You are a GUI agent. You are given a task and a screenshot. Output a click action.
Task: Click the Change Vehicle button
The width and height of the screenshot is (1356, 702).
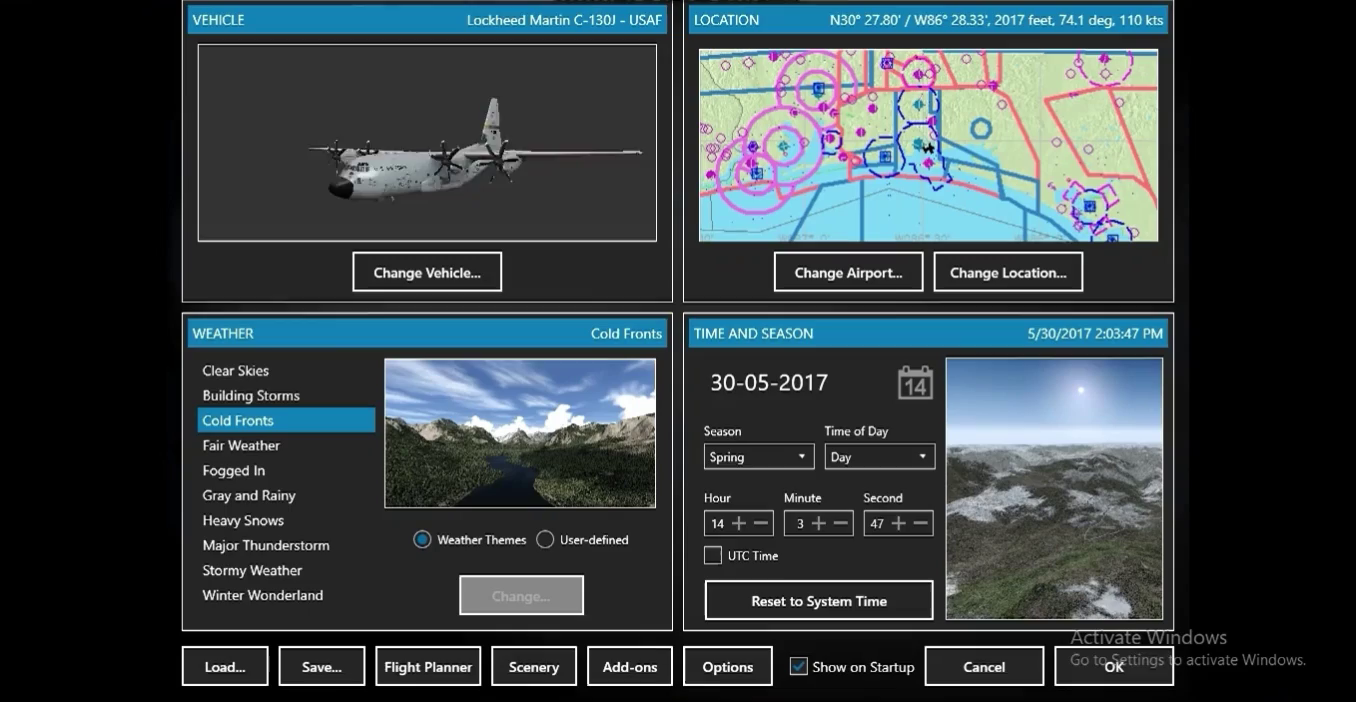pos(427,272)
